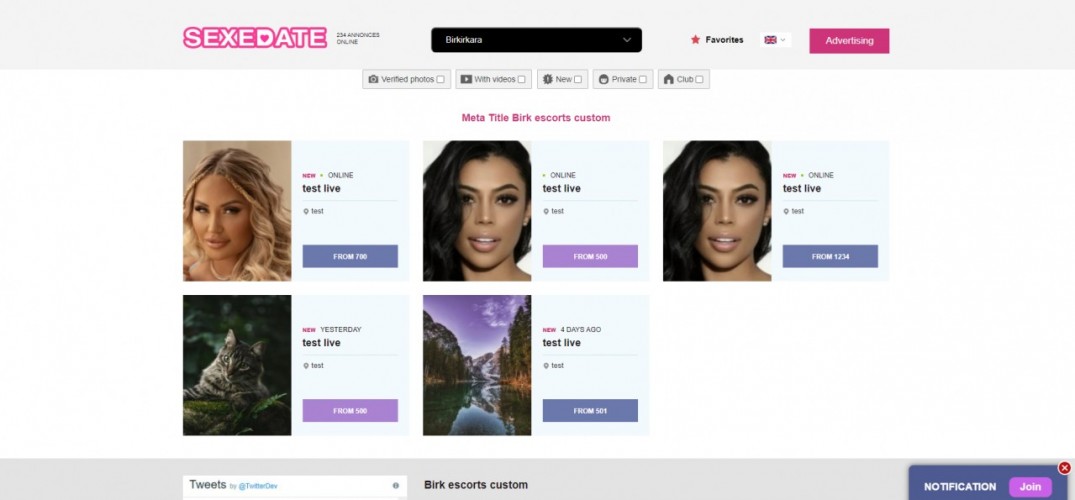
Task: Click the New filter badge icon
Action: pyautogui.click(x=548, y=80)
